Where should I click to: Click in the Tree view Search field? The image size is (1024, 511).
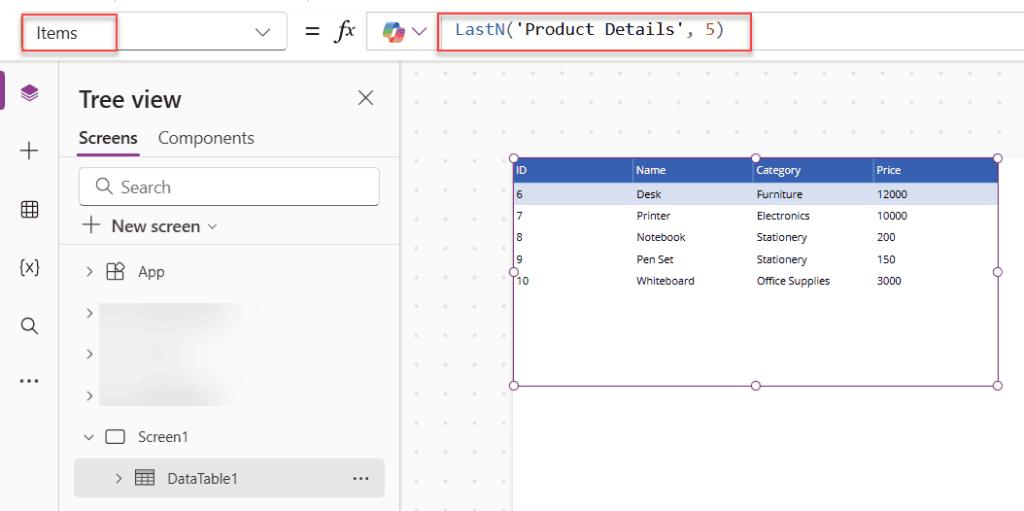[229, 187]
